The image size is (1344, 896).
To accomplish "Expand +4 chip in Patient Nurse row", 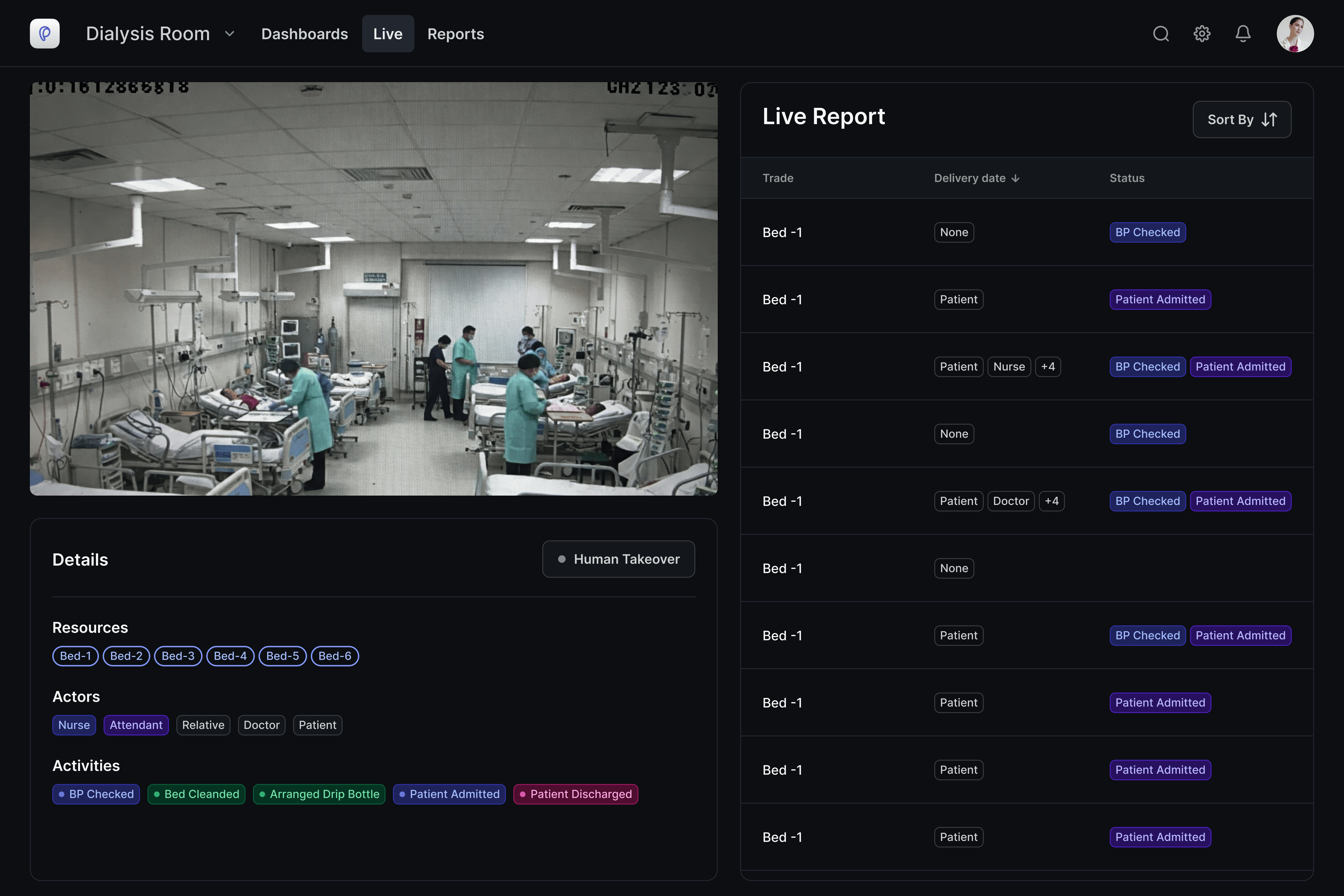I will click(1048, 367).
